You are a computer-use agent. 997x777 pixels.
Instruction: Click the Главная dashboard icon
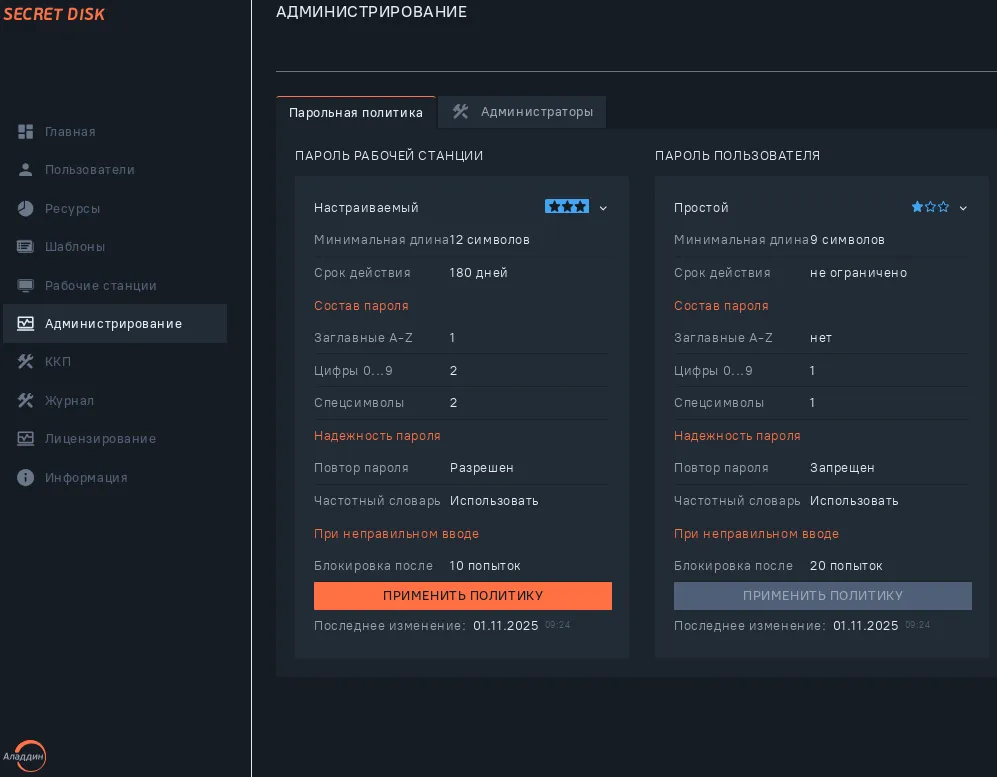coord(25,132)
